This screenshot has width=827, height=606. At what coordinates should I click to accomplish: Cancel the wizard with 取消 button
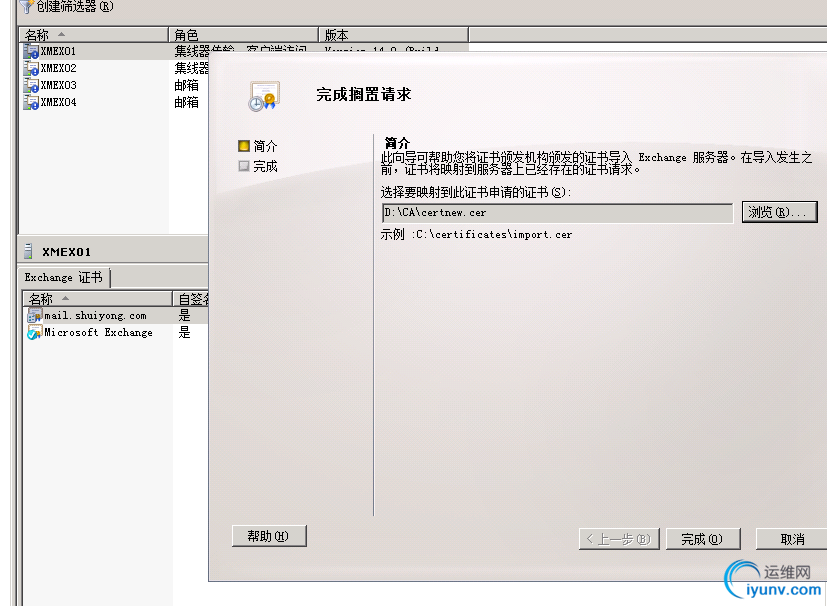coord(791,538)
